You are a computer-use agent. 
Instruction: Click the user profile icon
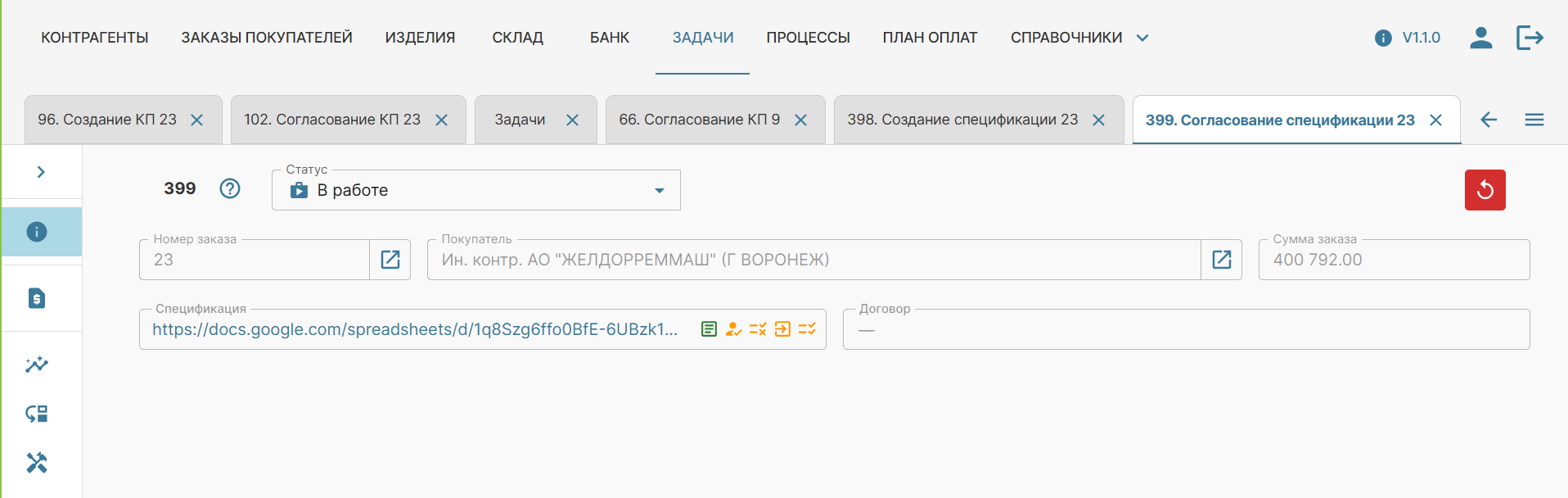pyautogui.click(x=1480, y=38)
